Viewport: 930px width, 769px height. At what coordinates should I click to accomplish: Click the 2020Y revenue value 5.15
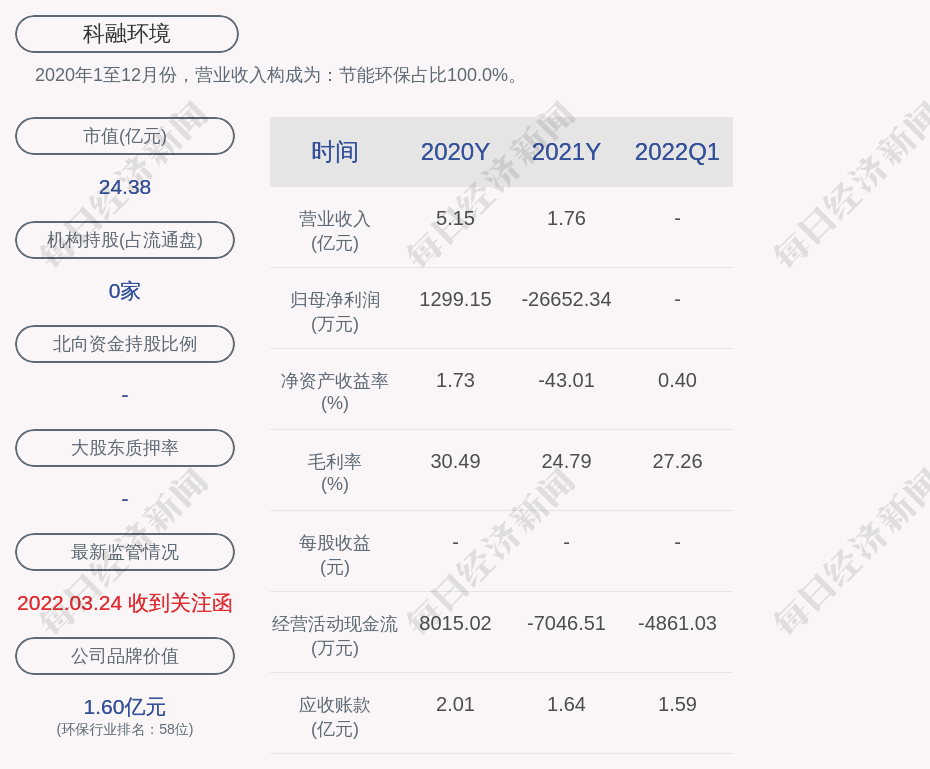tap(455, 218)
